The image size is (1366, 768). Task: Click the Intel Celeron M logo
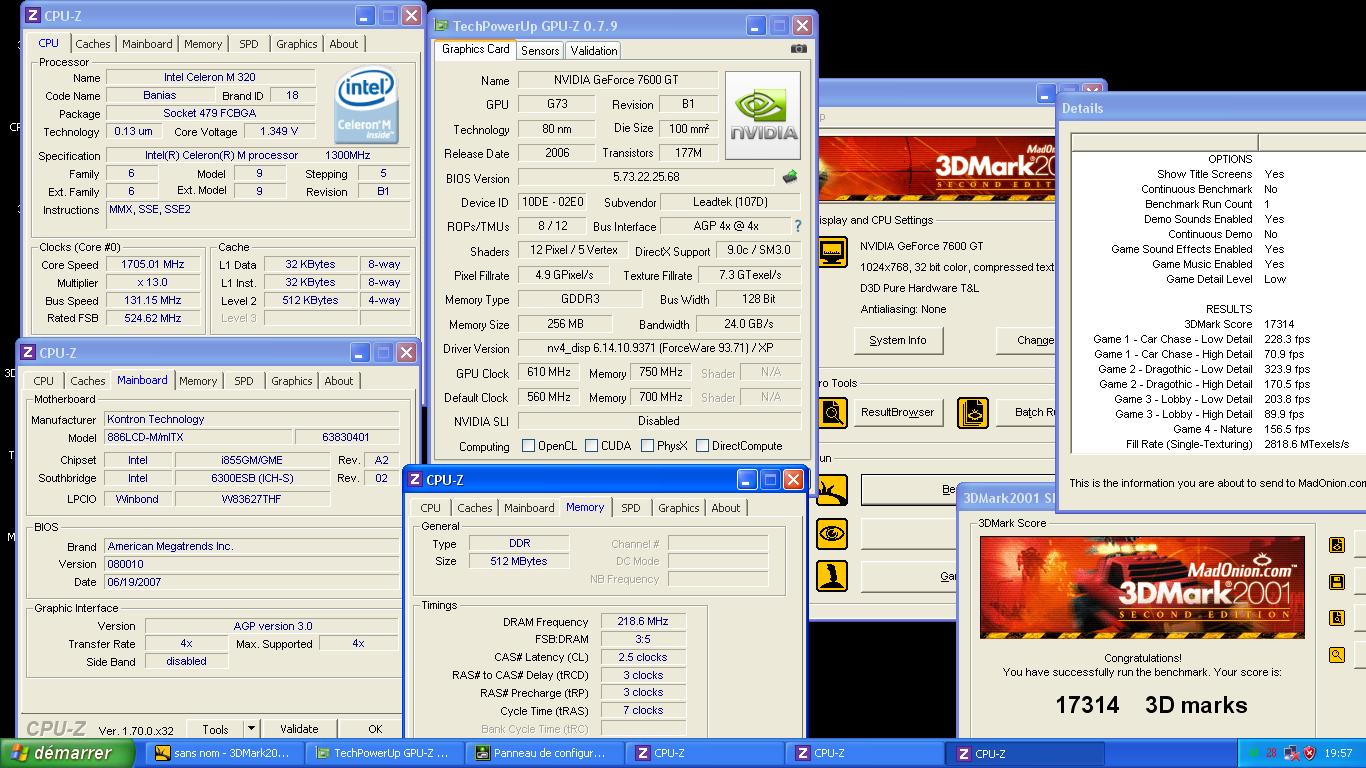coord(364,105)
